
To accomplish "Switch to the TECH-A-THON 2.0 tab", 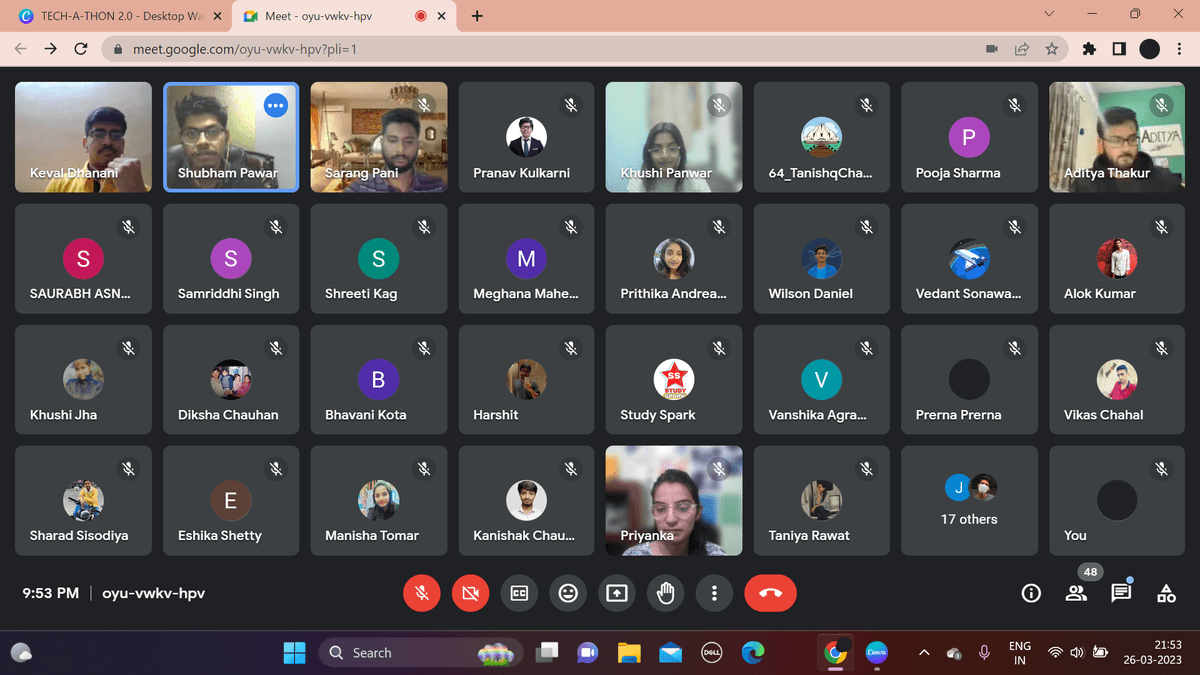I will point(110,16).
